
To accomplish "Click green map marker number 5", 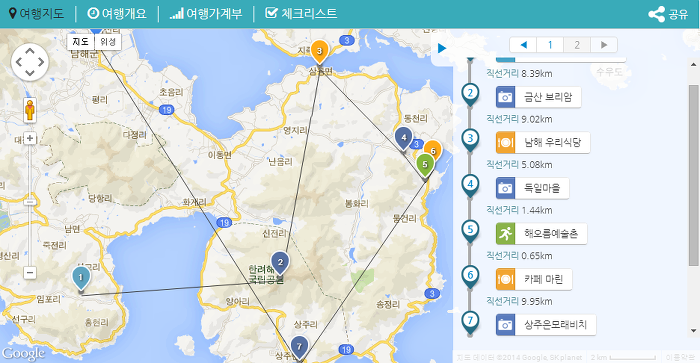I will 425,166.
